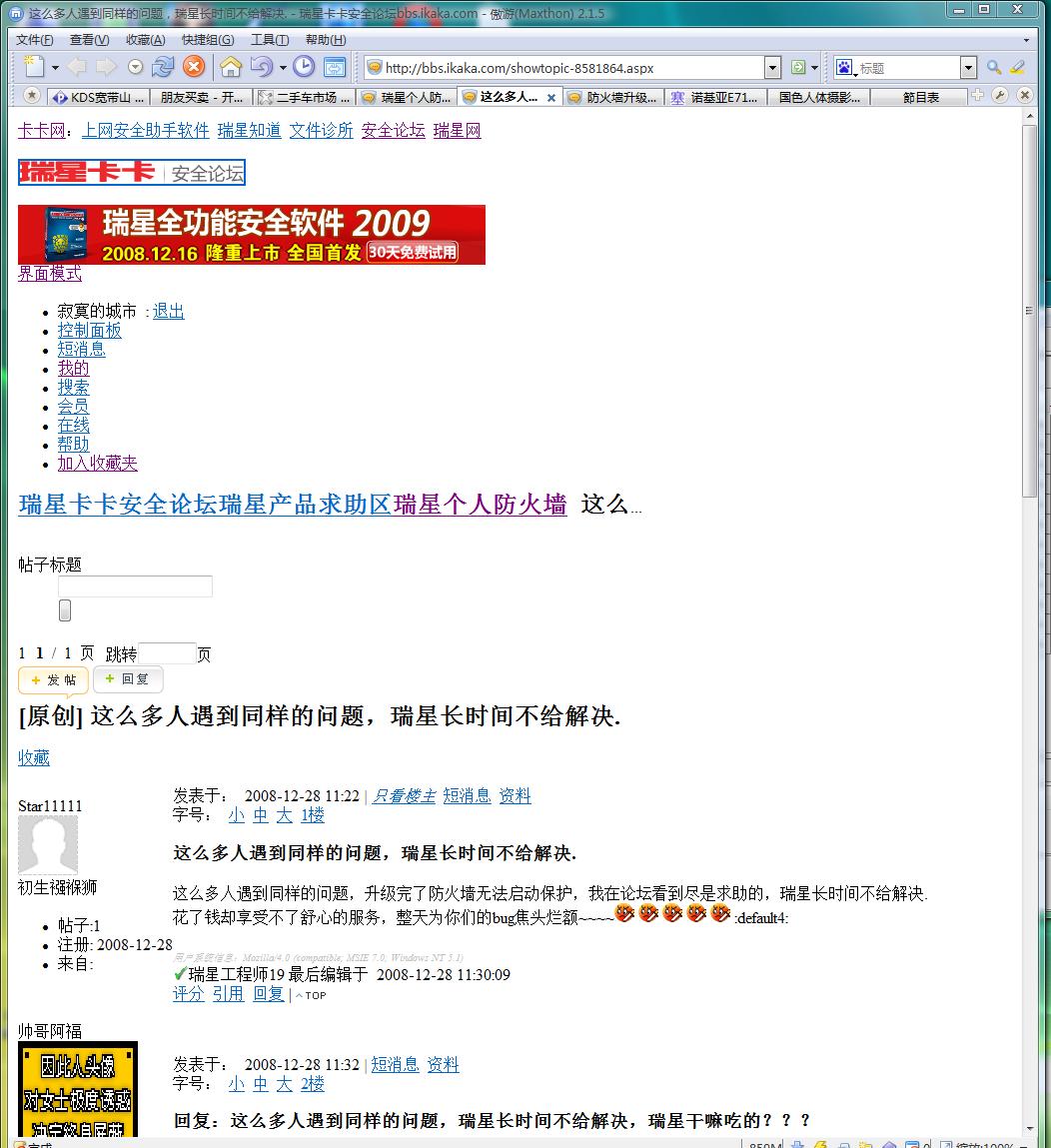Open the 瑞星个人防火墙 breadcrumb link
1051x1148 pixels.
coord(481,505)
